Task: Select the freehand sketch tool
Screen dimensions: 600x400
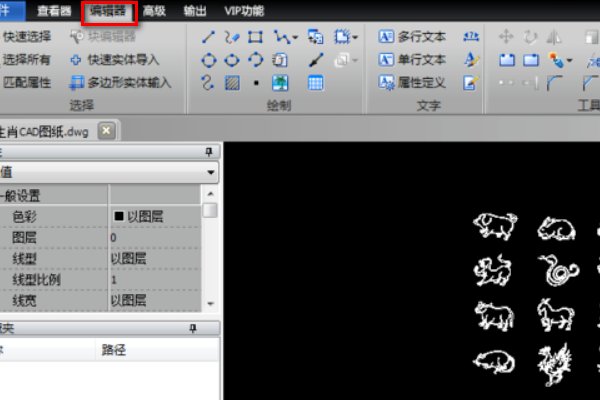Action: pos(232,37)
